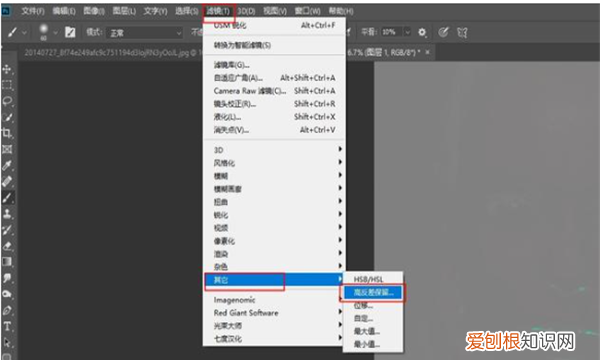This screenshot has height=360, width=600.
Task: Open 滤镜库(G)... filter gallery
Action: tap(274, 65)
